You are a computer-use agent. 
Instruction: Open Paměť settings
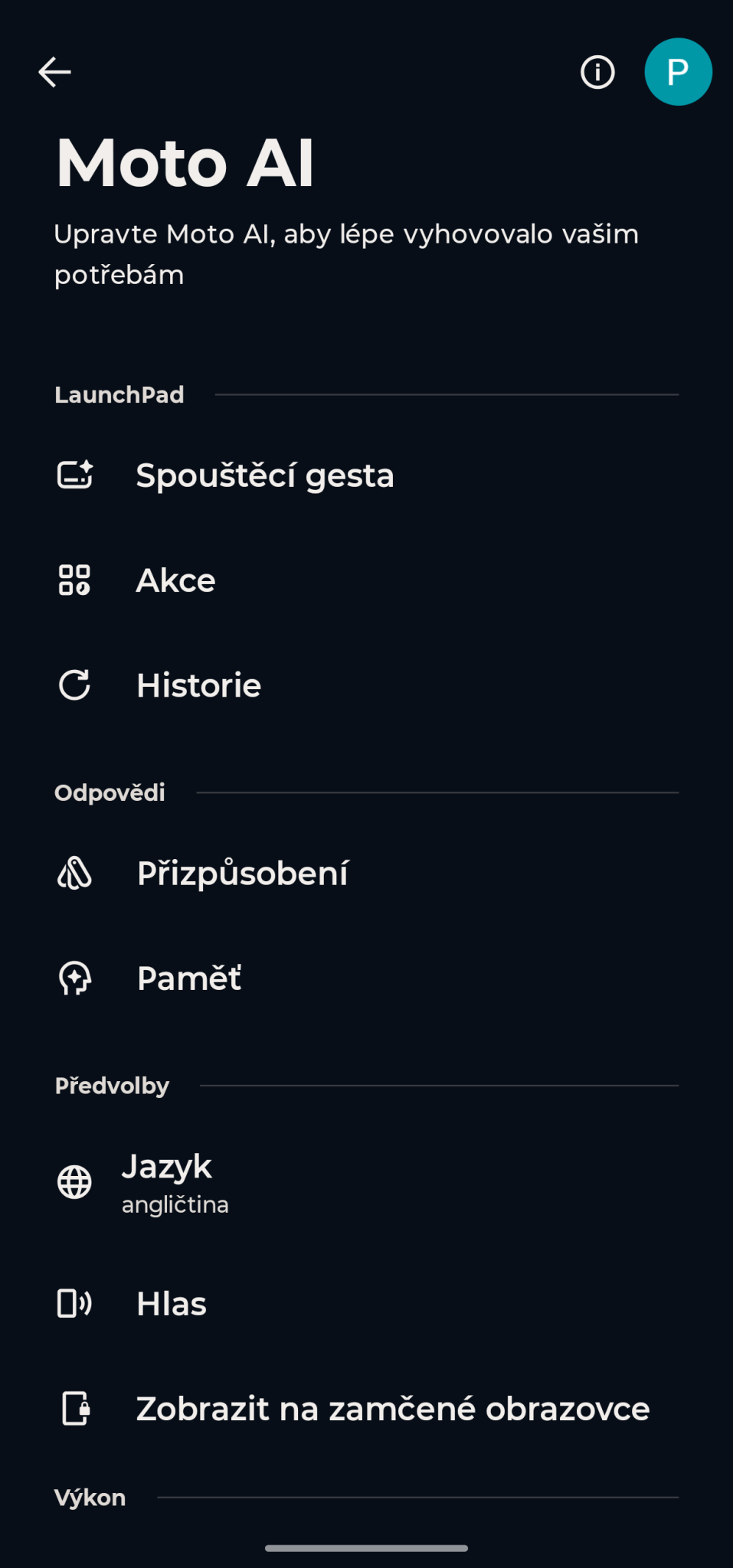click(x=189, y=978)
